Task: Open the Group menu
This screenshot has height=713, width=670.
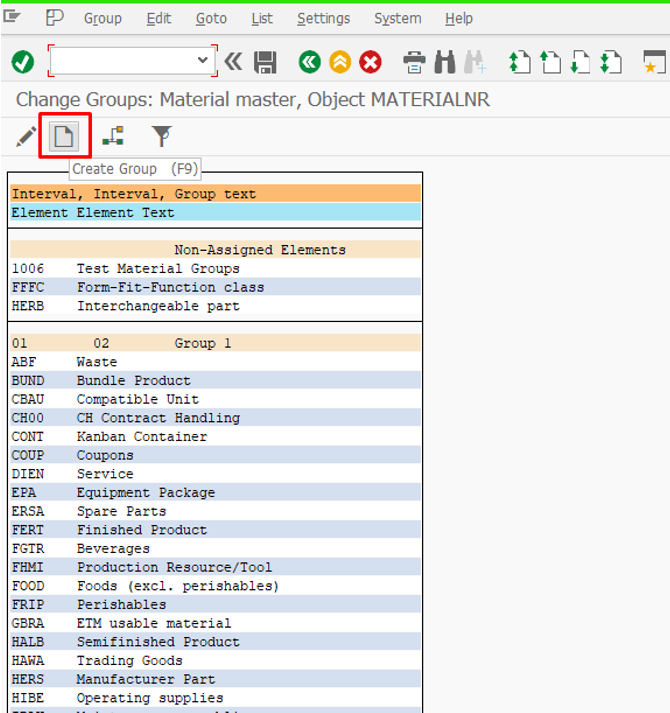Action: point(102,18)
